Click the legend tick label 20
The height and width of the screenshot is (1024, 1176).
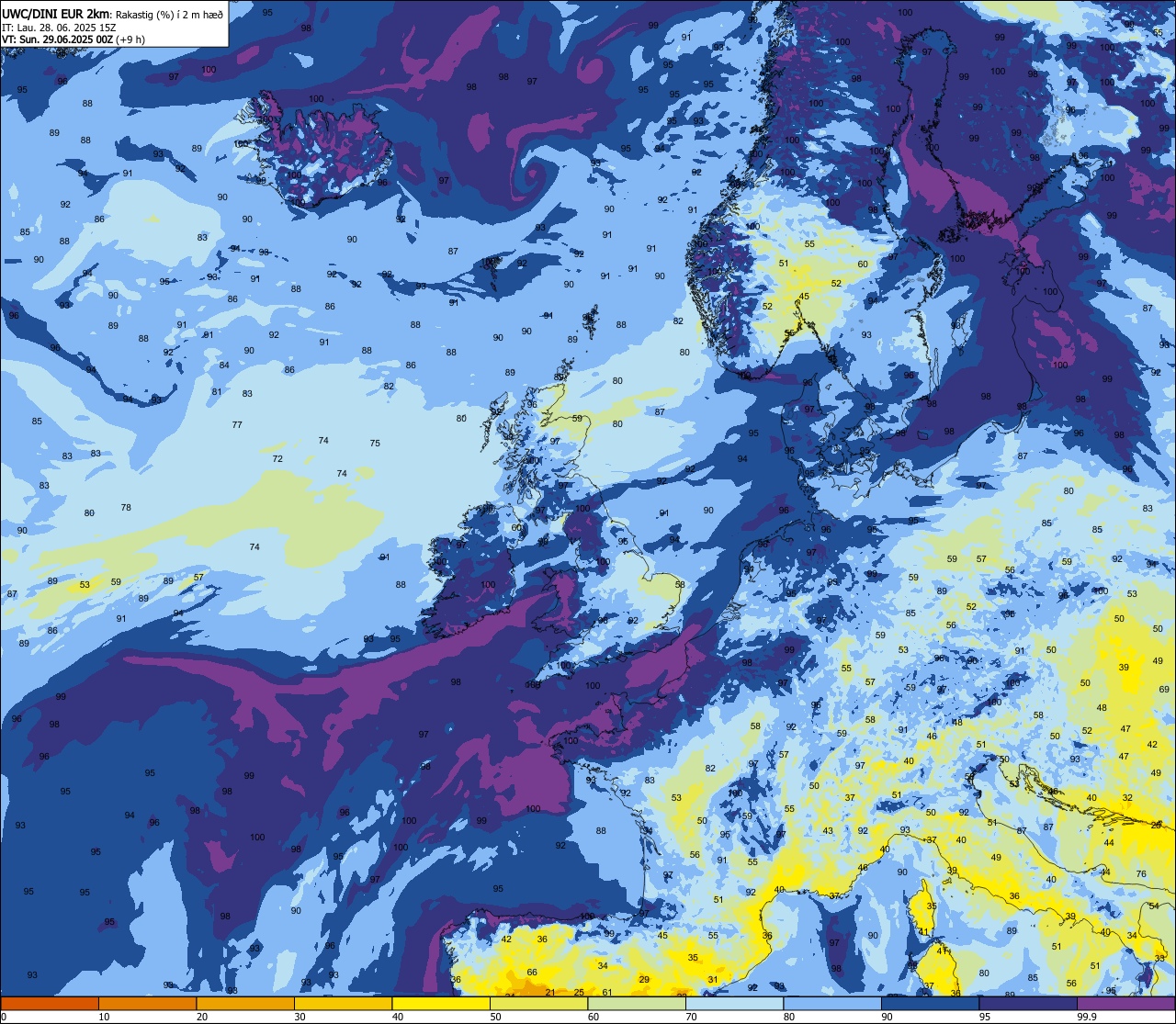coord(202,1017)
